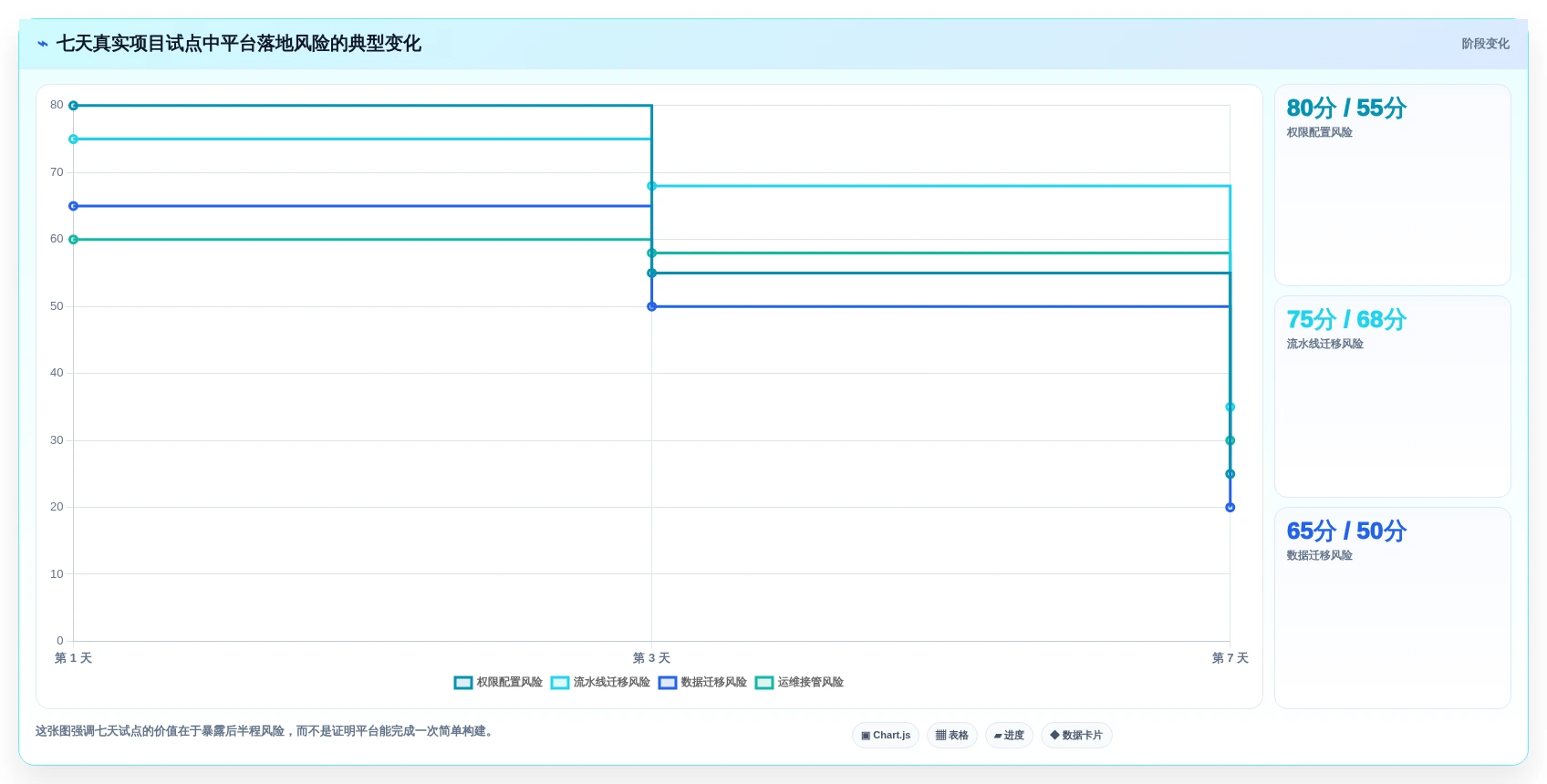The width and height of the screenshot is (1547, 784).
Task: Click the 数据迁移风险 point at 50 on day 3
Action: [651, 306]
